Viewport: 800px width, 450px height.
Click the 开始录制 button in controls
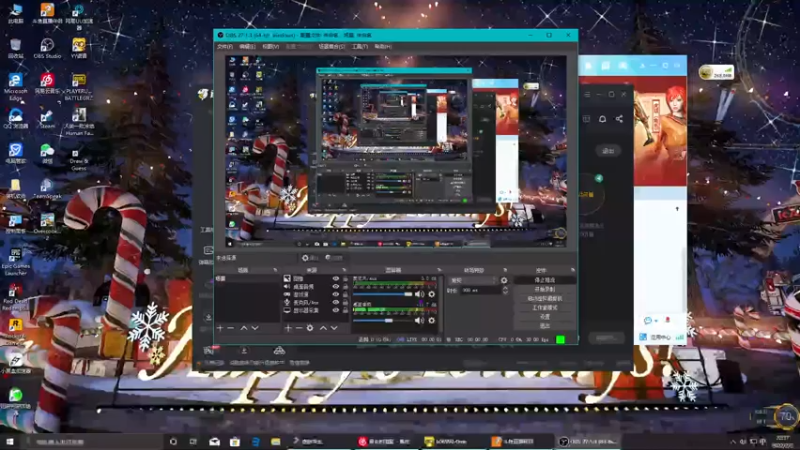tap(544, 289)
